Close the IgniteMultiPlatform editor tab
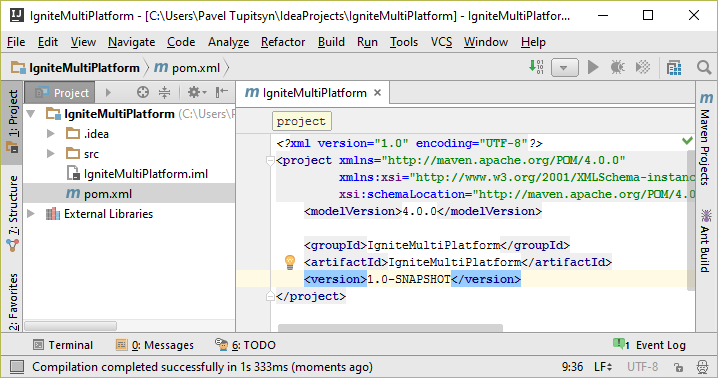Image resolution: width=718 pixels, height=378 pixels. pos(377,93)
